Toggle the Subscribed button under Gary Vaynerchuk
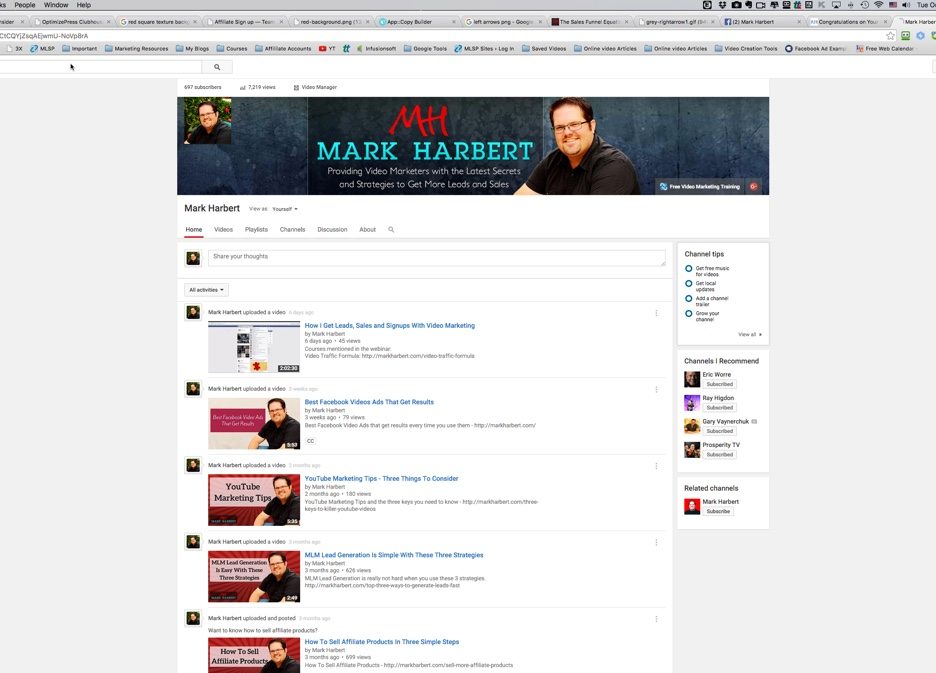 click(719, 431)
